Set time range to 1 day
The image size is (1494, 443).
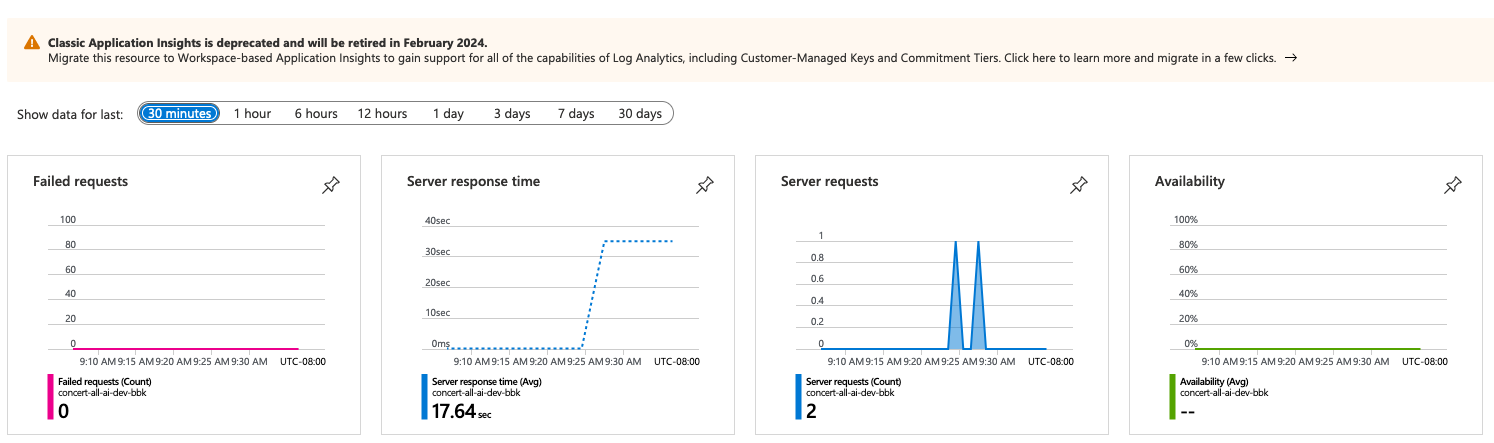click(448, 114)
